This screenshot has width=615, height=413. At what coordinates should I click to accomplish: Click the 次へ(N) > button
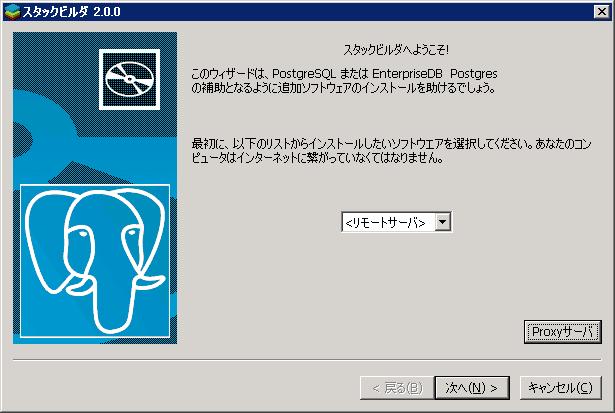[472, 388]
